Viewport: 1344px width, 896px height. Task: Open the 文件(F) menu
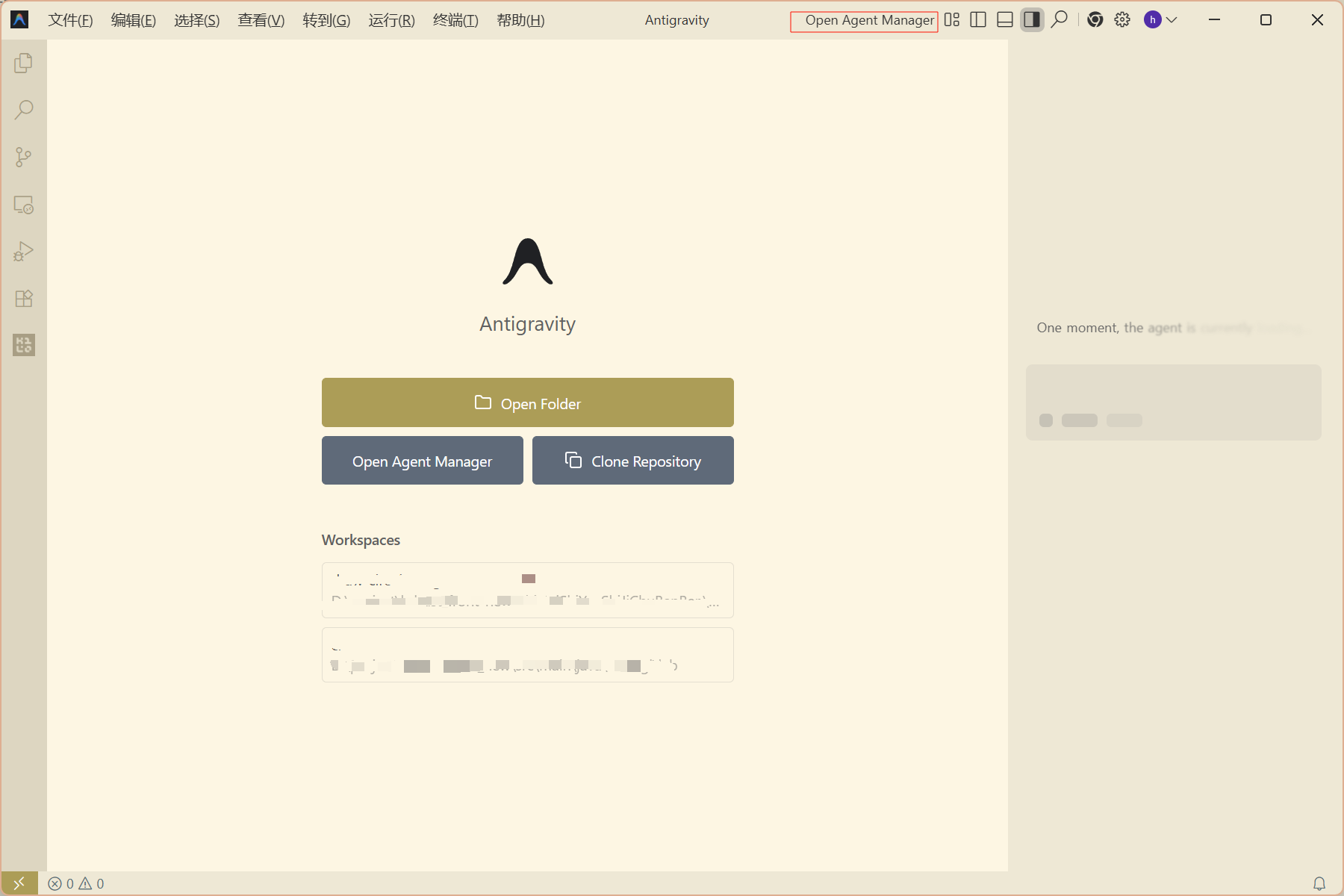[70, 20]
